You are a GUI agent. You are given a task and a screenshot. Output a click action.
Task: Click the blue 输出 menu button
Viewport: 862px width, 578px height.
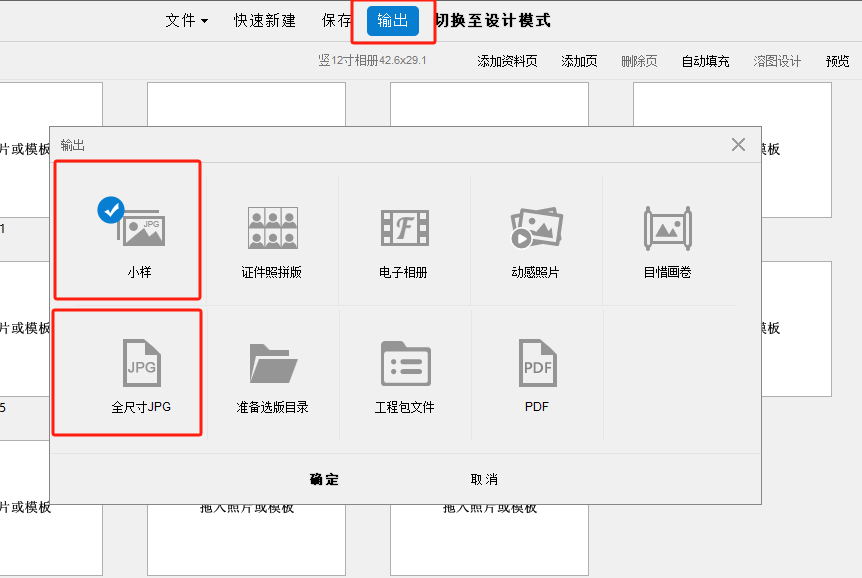click(393, 21)
